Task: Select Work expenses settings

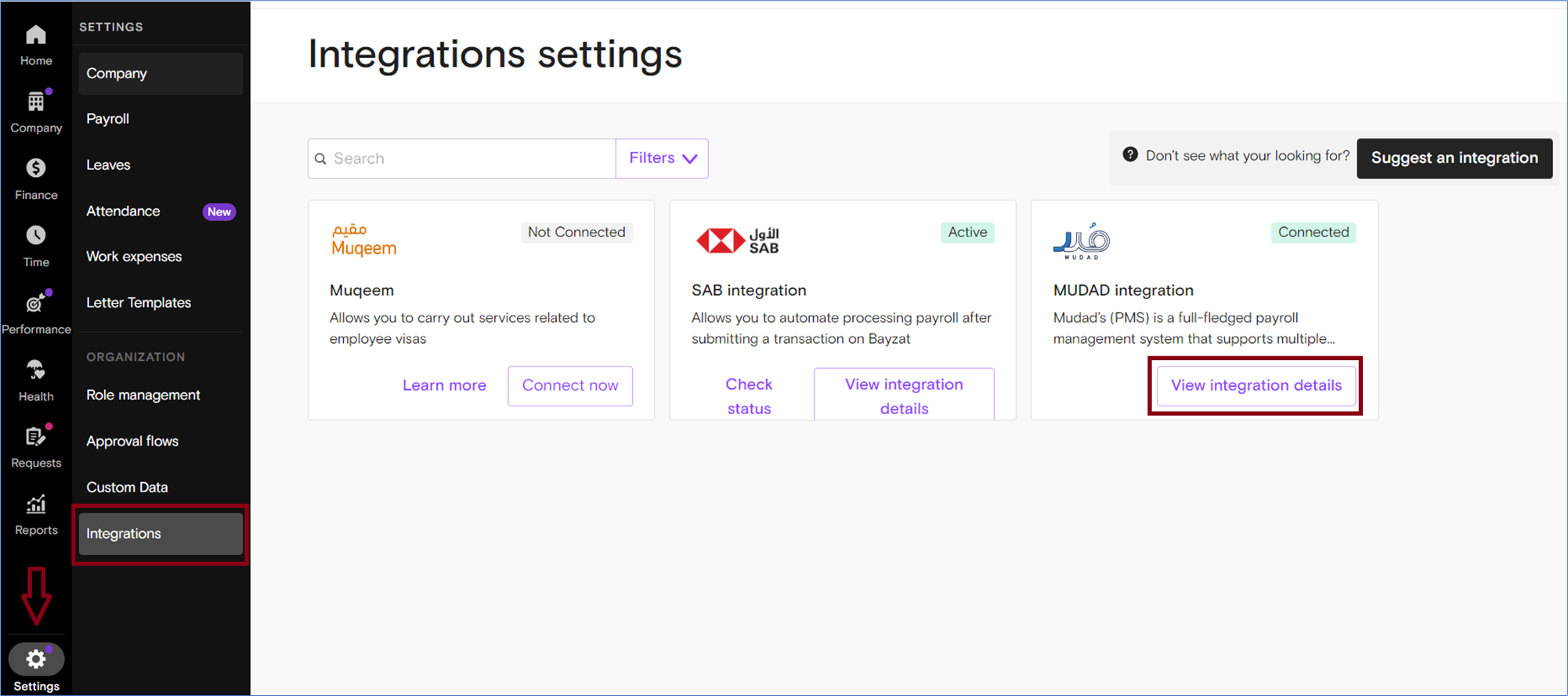Action: (x=161, y=257)
